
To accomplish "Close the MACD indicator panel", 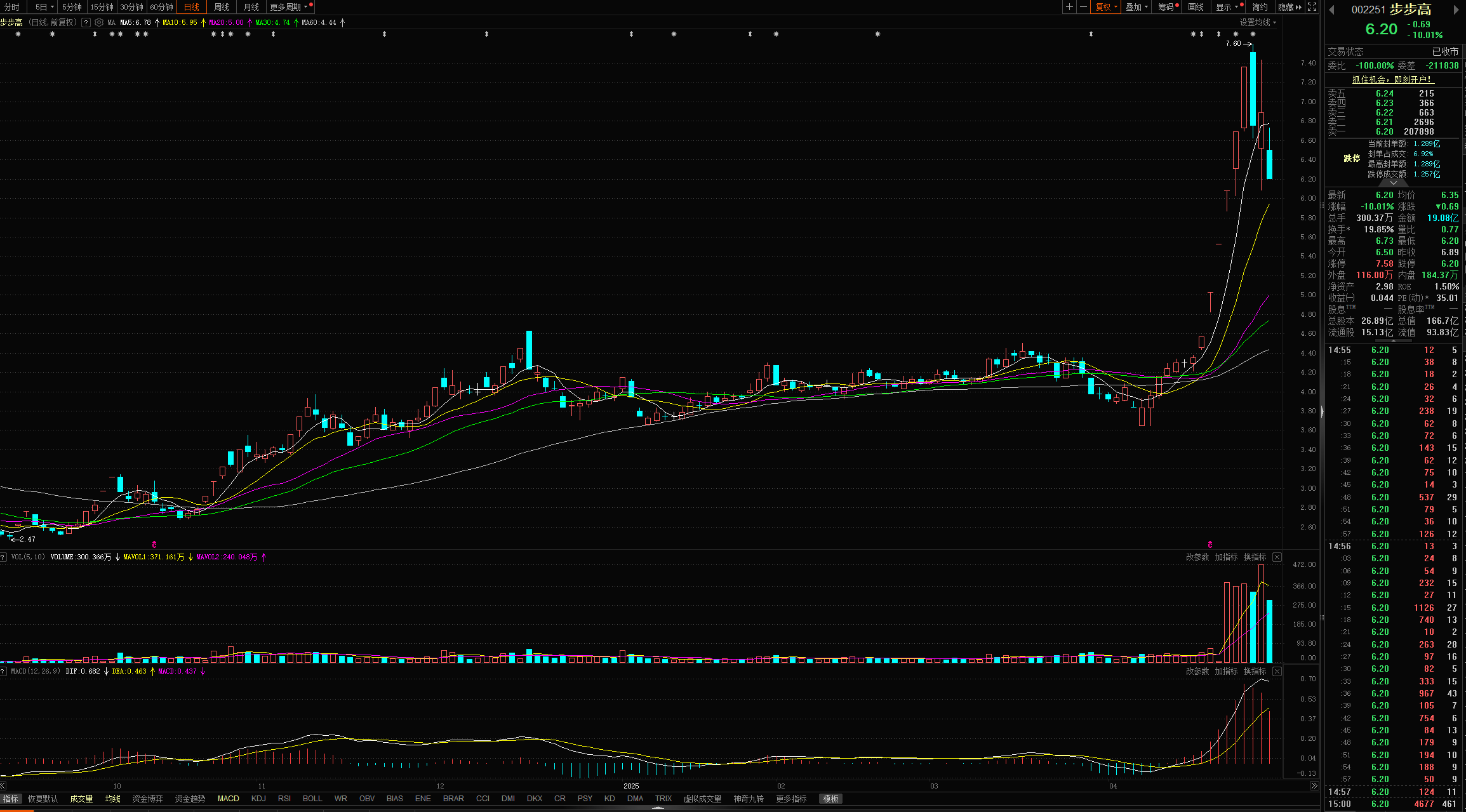I will point(1277,671).
